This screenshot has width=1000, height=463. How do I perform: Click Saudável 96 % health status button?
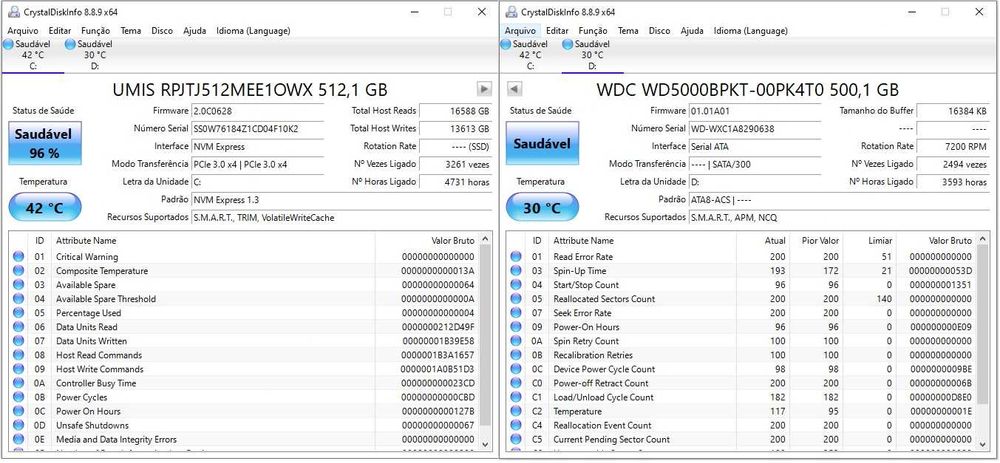(45, 144)
